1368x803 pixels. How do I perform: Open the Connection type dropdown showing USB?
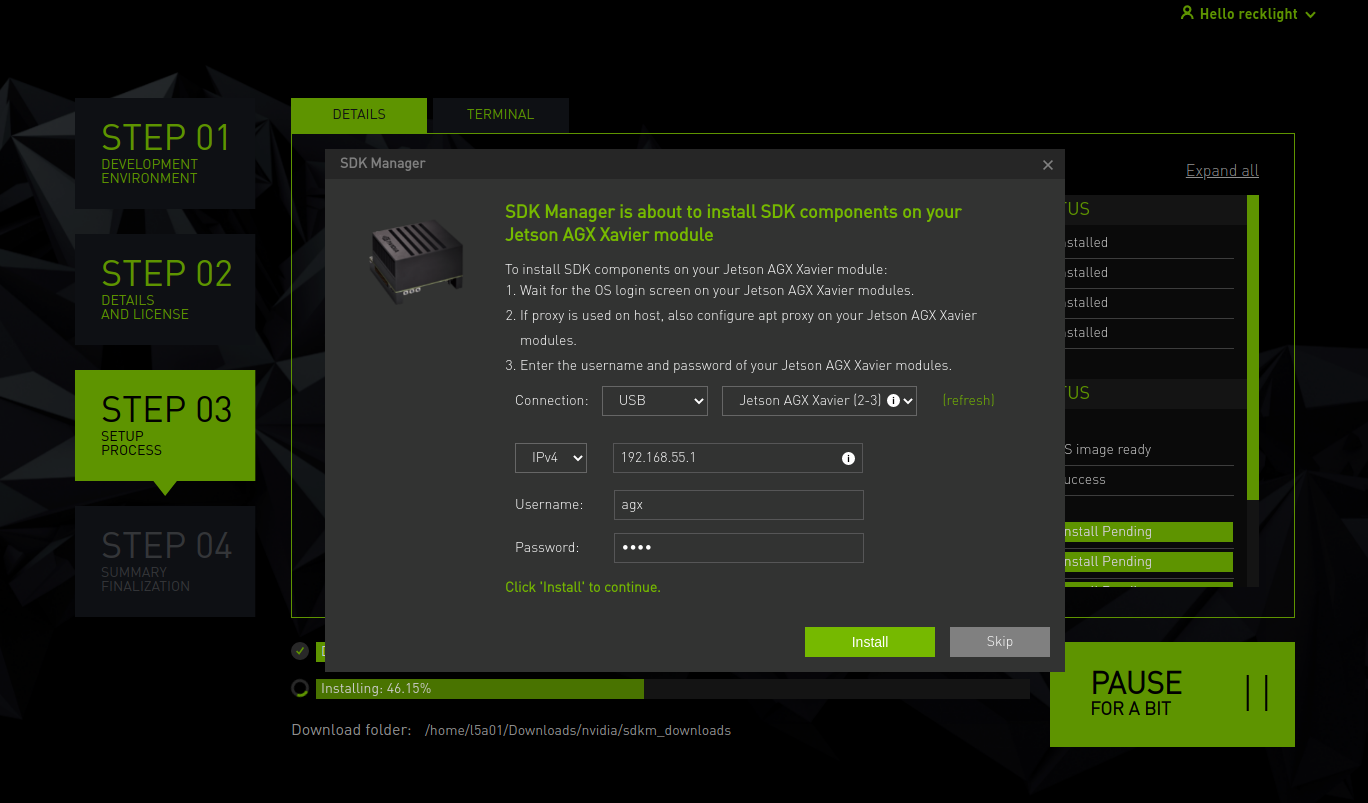[x=655, y=400]
